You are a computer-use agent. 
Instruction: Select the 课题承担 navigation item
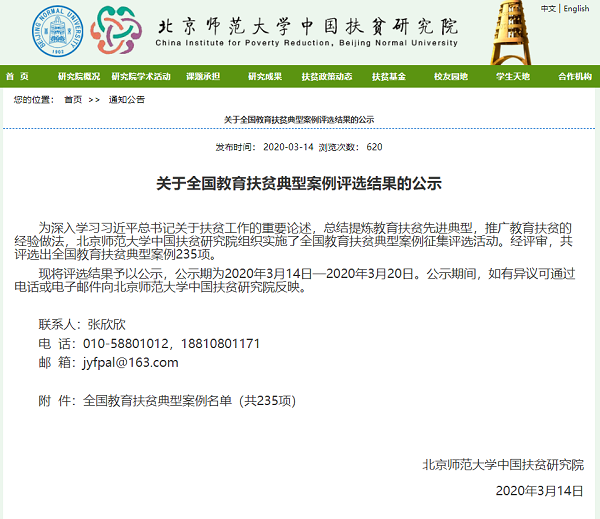pos(203,77)
